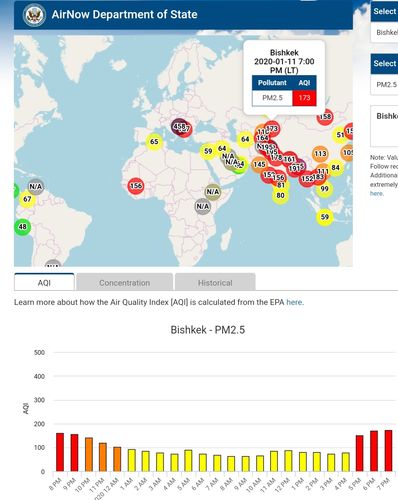Click the 'here' link in the side note

pyautogui.click(x=377, y=193)
